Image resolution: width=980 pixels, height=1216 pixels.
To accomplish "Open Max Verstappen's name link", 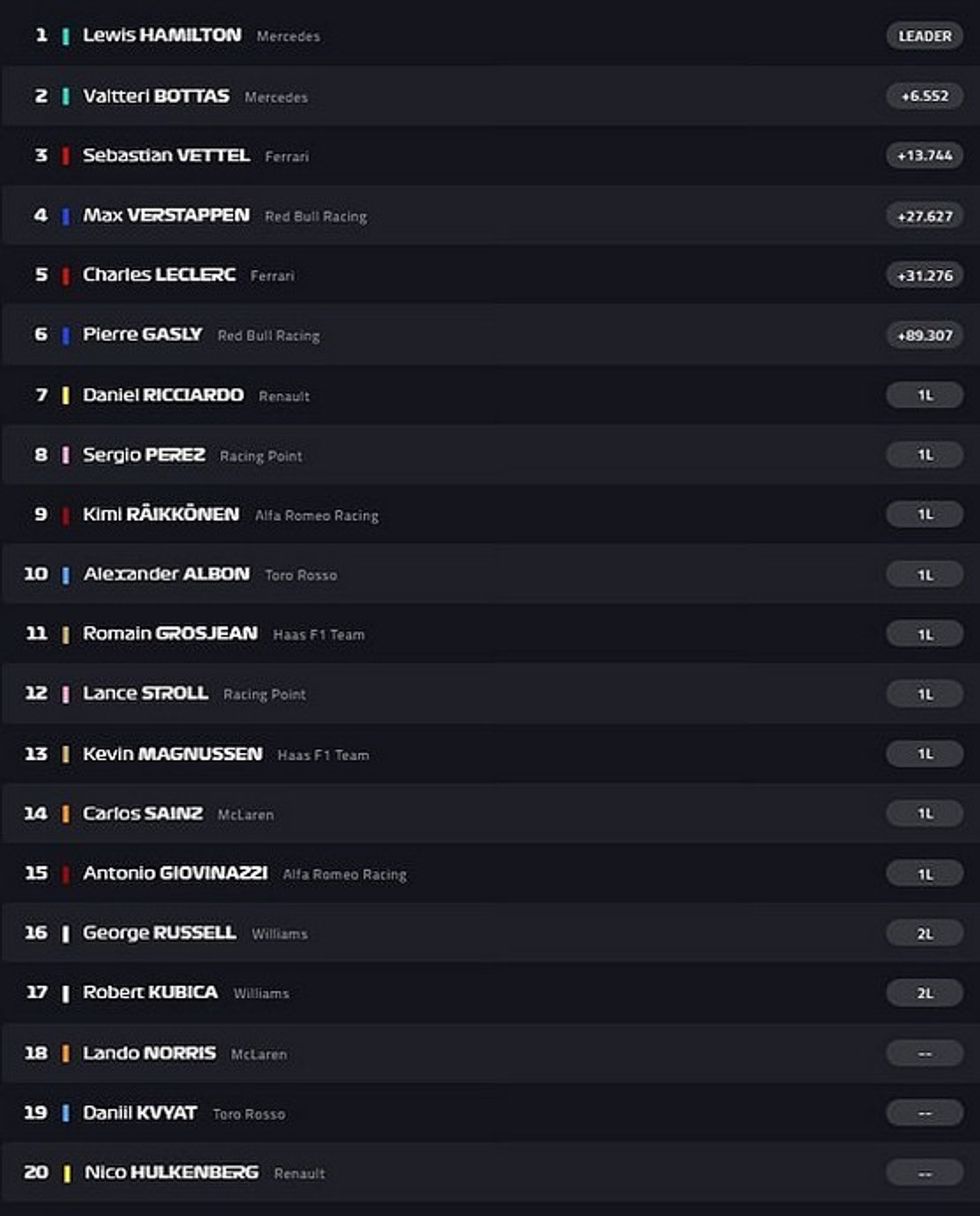I will [166, 215].
